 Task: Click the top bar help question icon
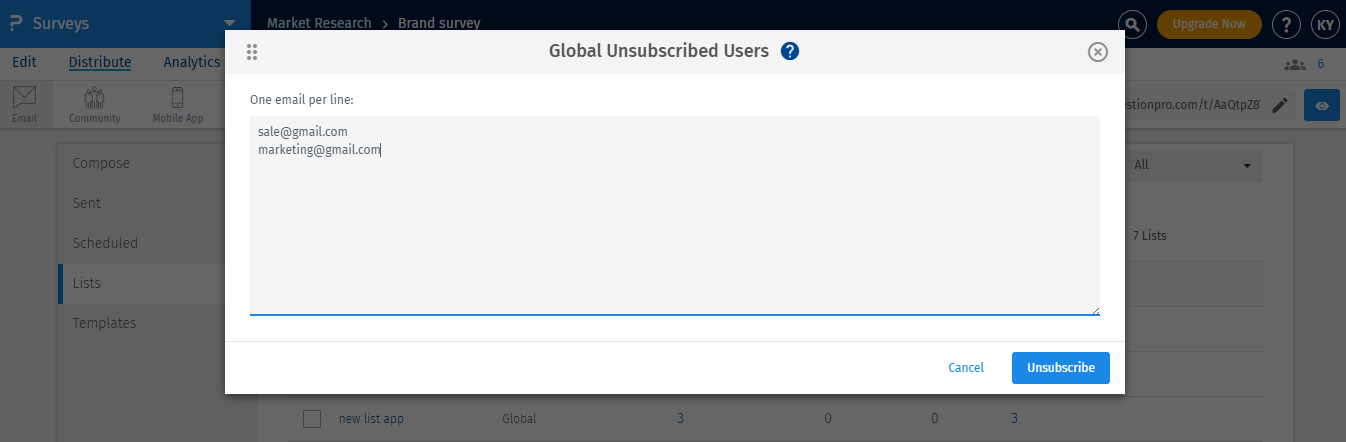point(1285,24)
